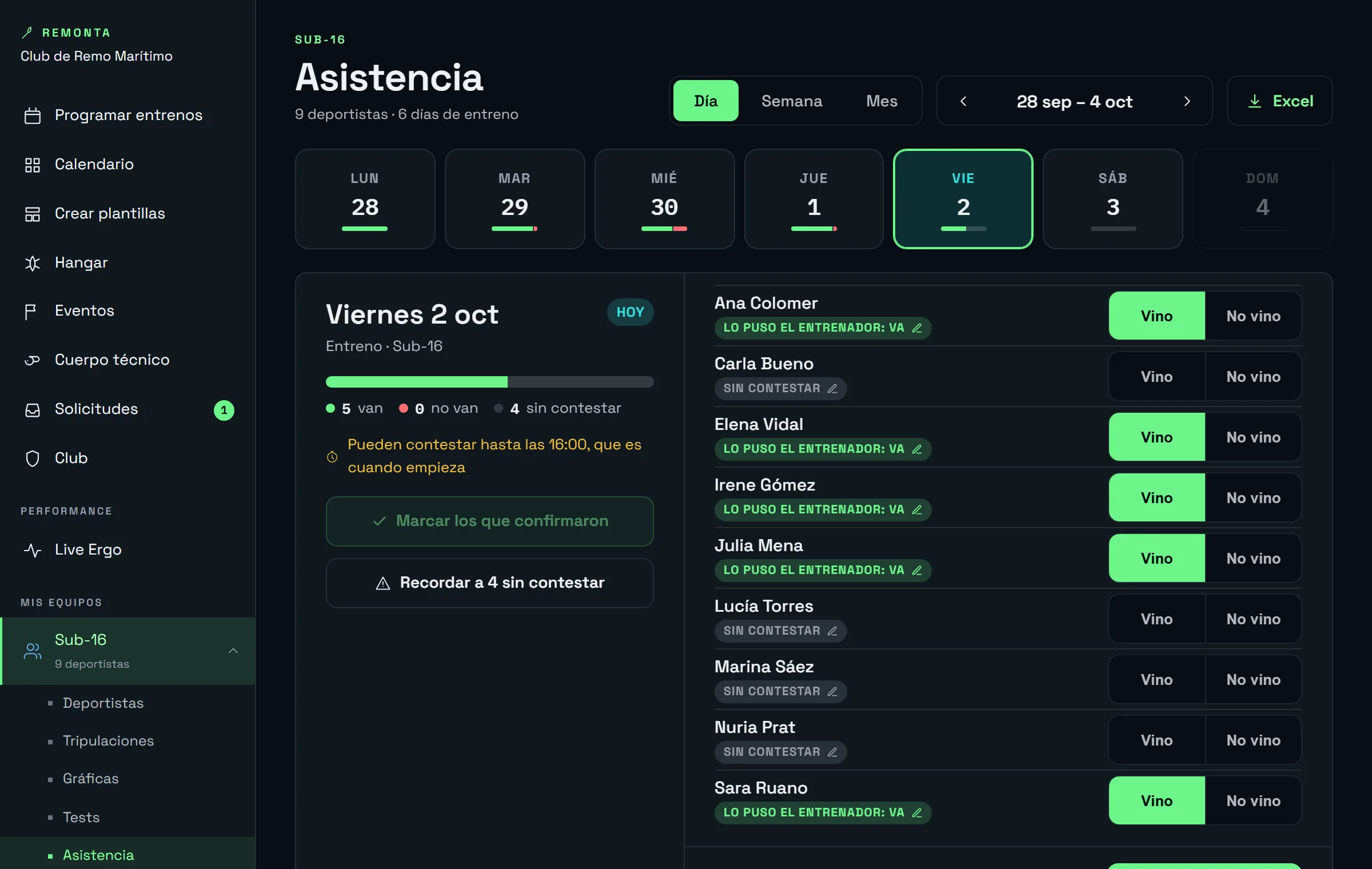Click the Live Ergo pulse icon
Image resolution: width=1372 pixels, height=869 pixels.
coord(33,550)
